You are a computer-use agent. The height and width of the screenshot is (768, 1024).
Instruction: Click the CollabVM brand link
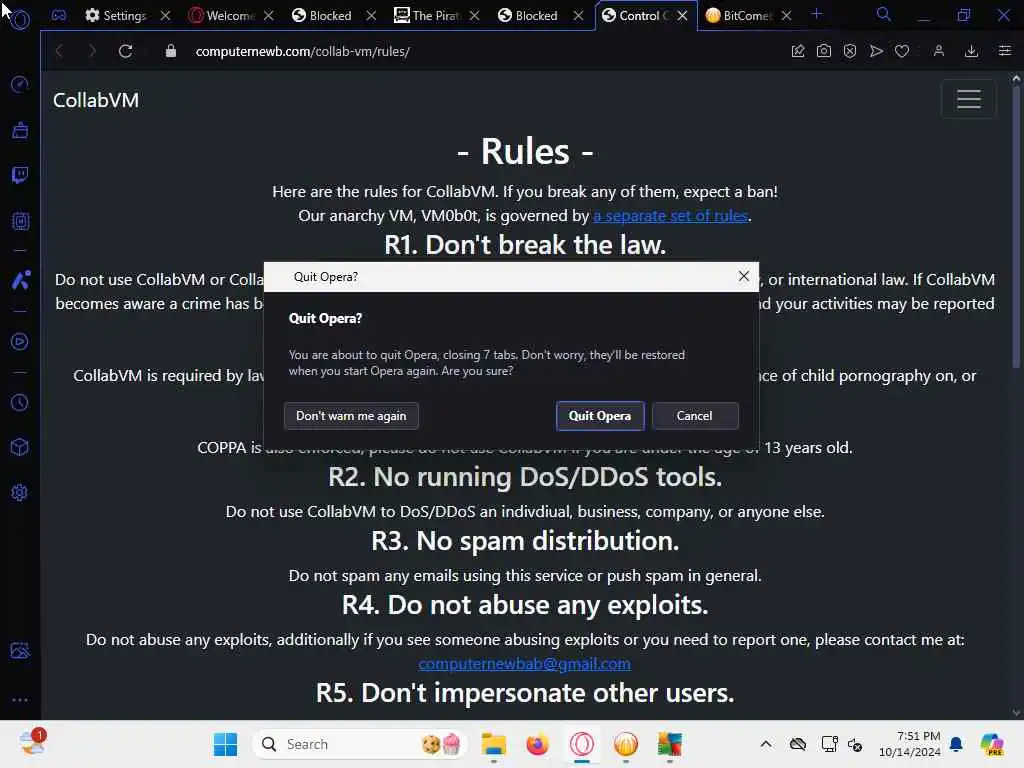(x=96, y=100)
